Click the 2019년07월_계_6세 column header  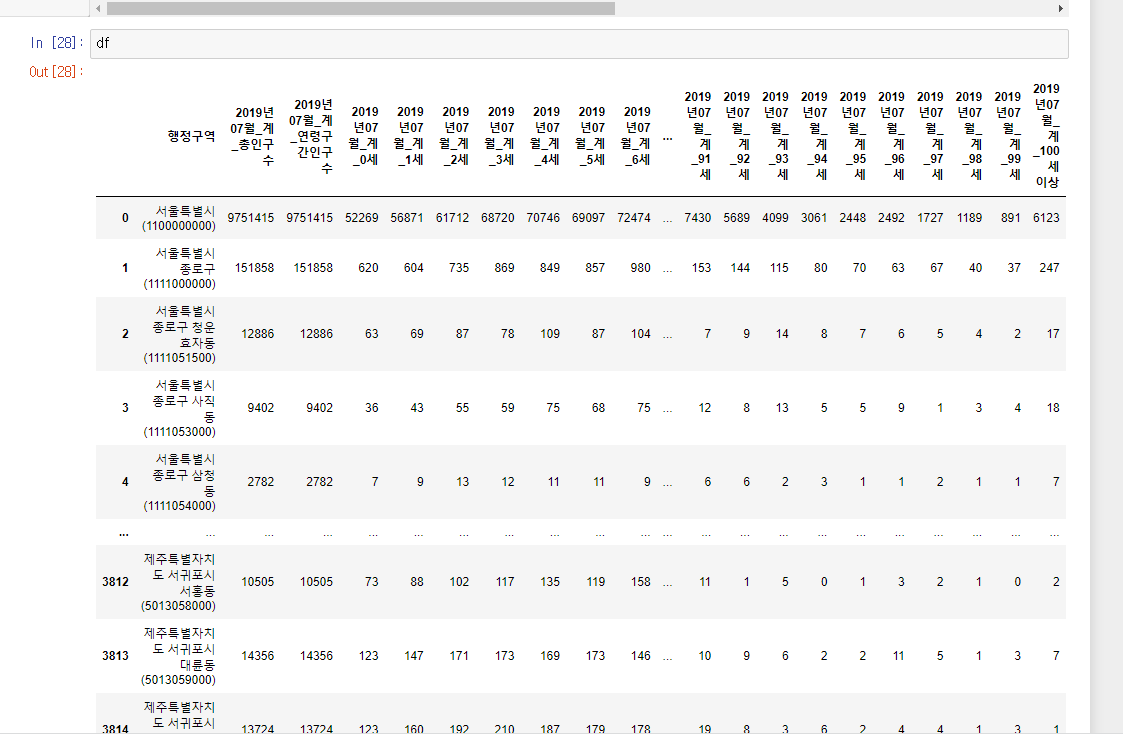coord(637,136)
